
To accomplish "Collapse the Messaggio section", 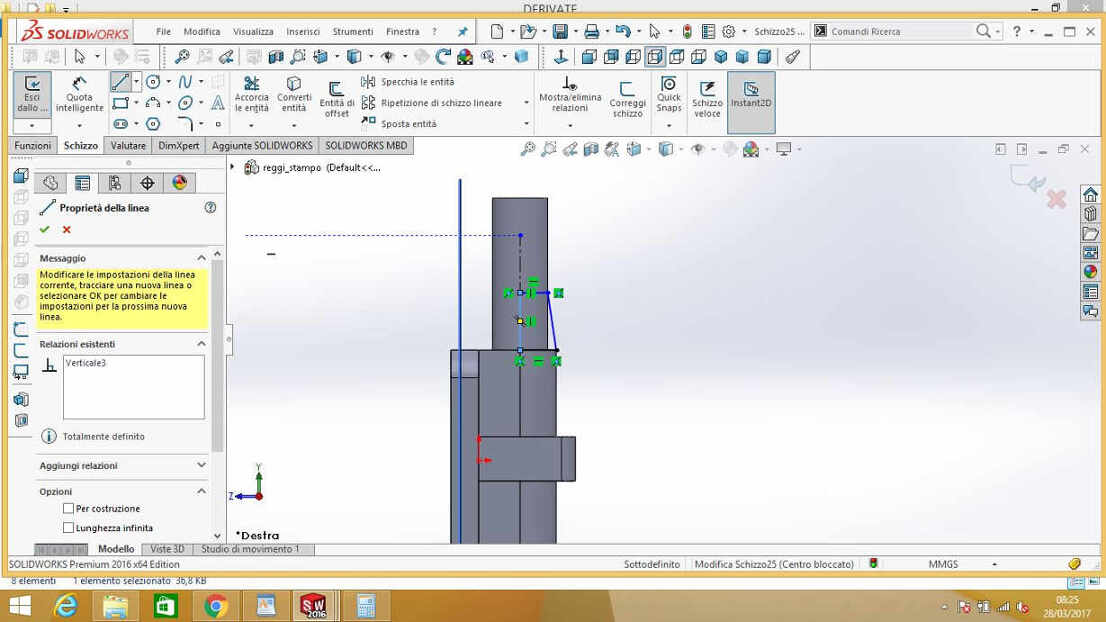I will tap(201, 258).
